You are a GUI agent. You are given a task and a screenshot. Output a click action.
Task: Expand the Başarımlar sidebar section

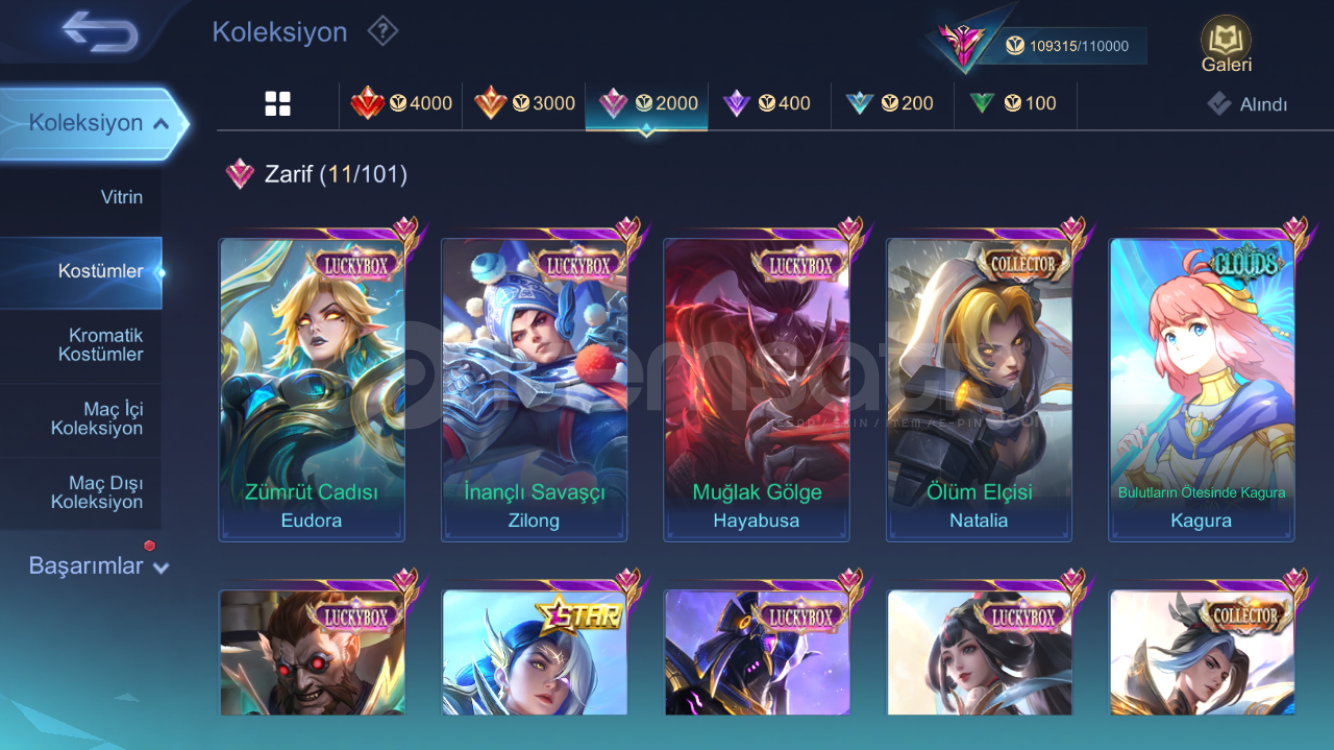tap(98, 566)
